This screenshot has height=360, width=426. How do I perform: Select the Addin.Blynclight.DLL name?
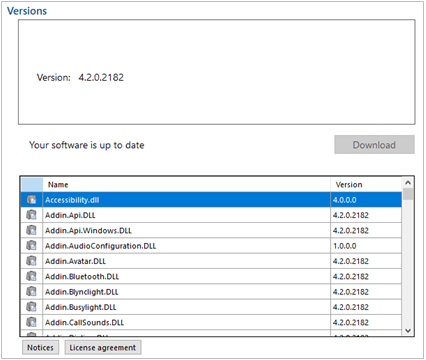pyautogui.click(x=82, y=292)
